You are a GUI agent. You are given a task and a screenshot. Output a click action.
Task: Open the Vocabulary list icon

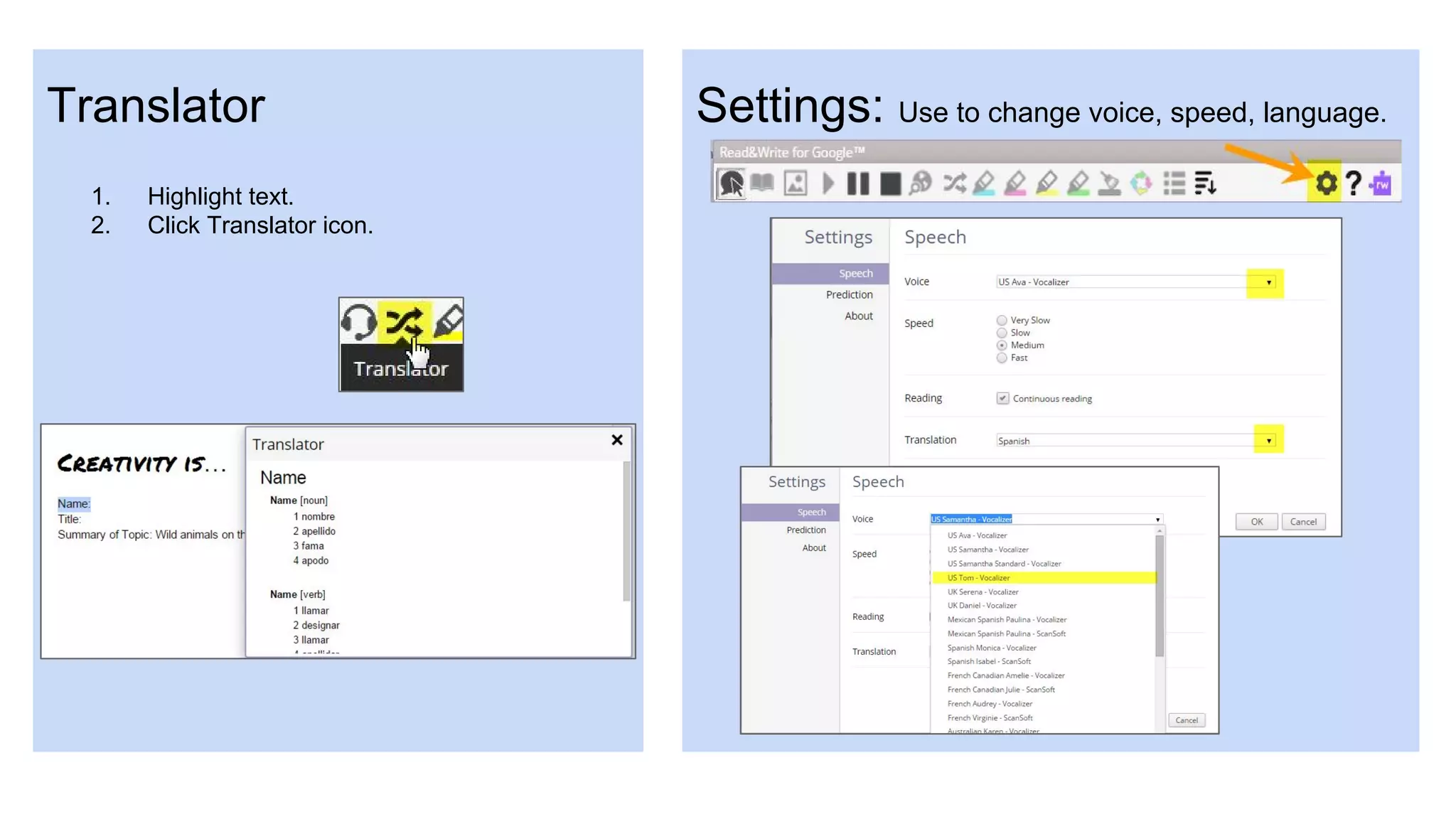pyautogui.click(x=1174, y=183)
